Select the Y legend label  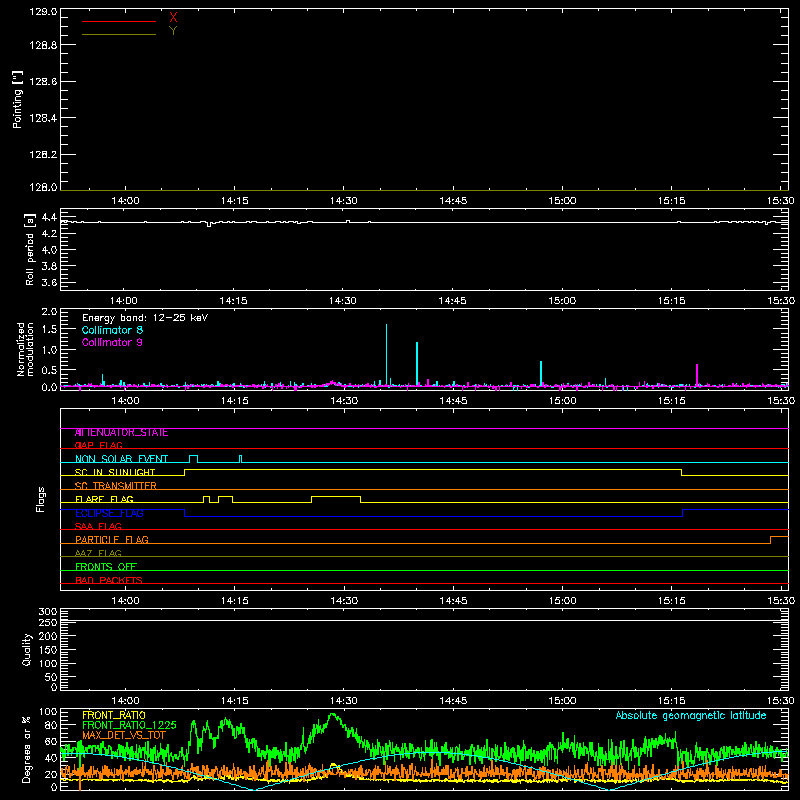pyautogui.click(x=173, y=31)
